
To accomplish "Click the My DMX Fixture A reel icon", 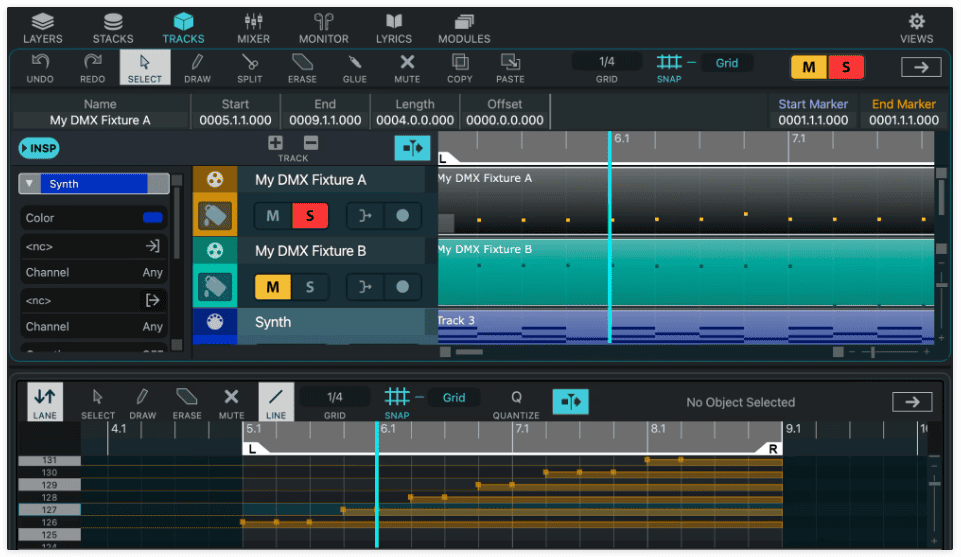I will click(215, 180).
